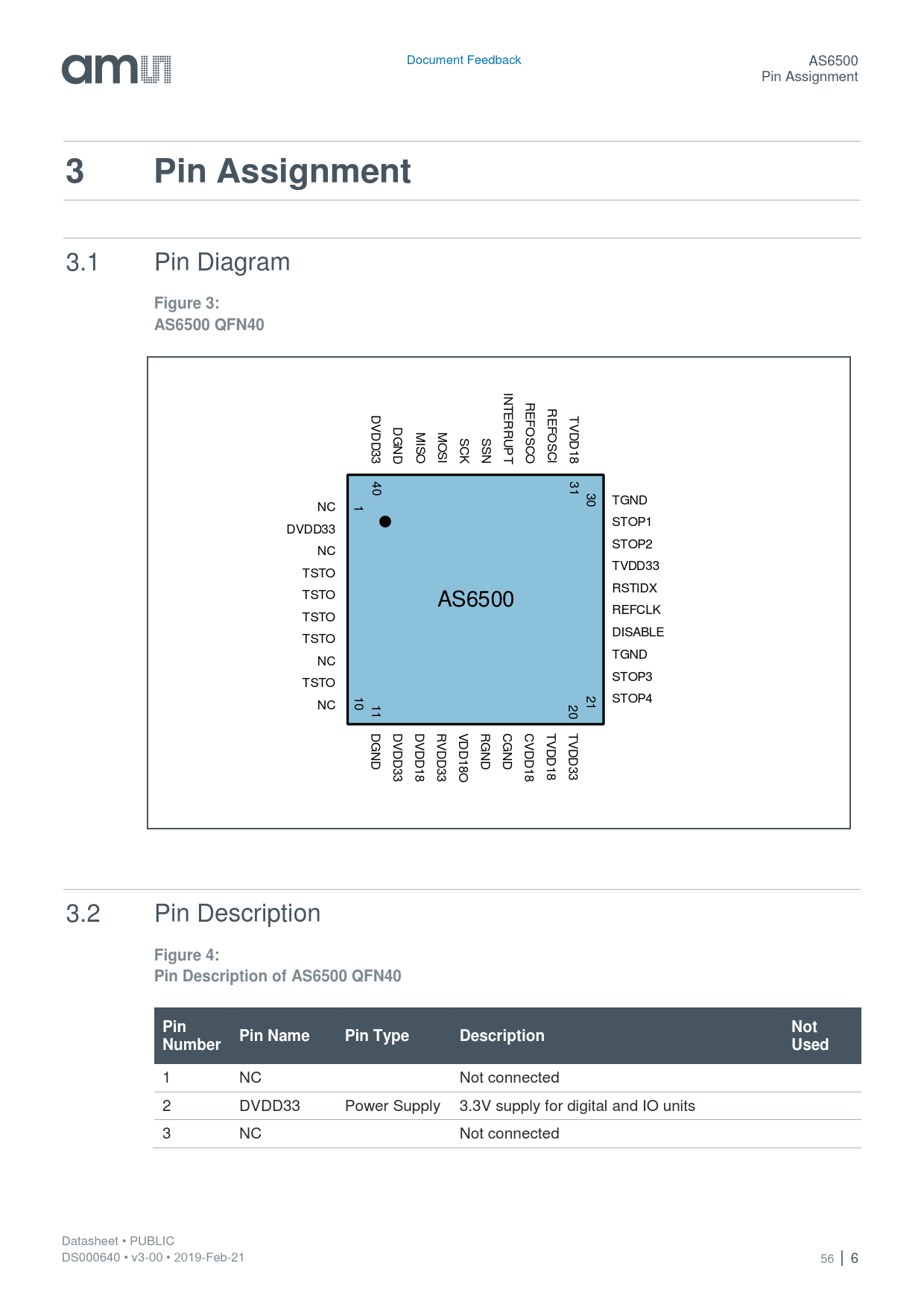This screenshot has width=924, height=1307.
Task: Click the Document Feedback link
Action: [463, 60]
